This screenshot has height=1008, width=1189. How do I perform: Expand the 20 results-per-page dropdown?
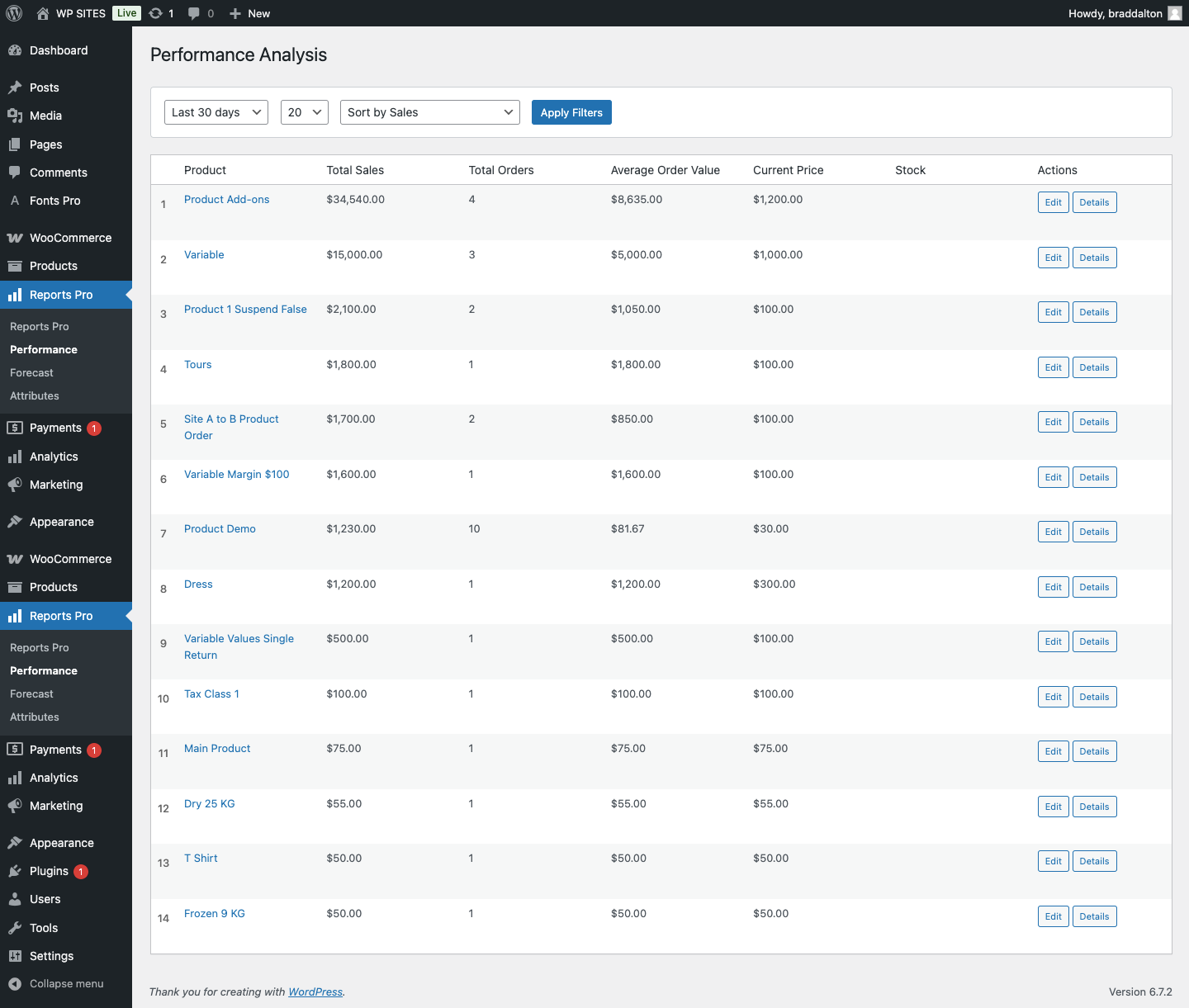(x=304, y=112)
